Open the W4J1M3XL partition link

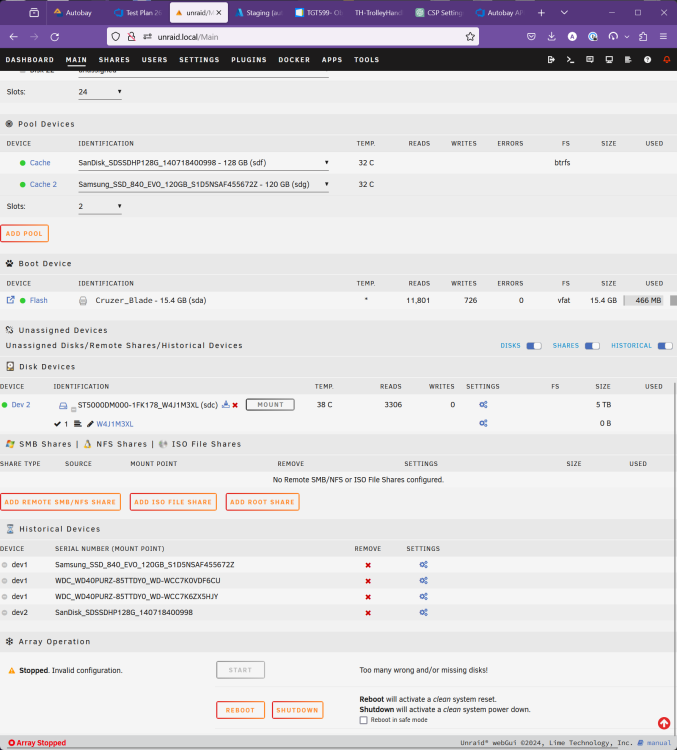click(x=115, y=424)
